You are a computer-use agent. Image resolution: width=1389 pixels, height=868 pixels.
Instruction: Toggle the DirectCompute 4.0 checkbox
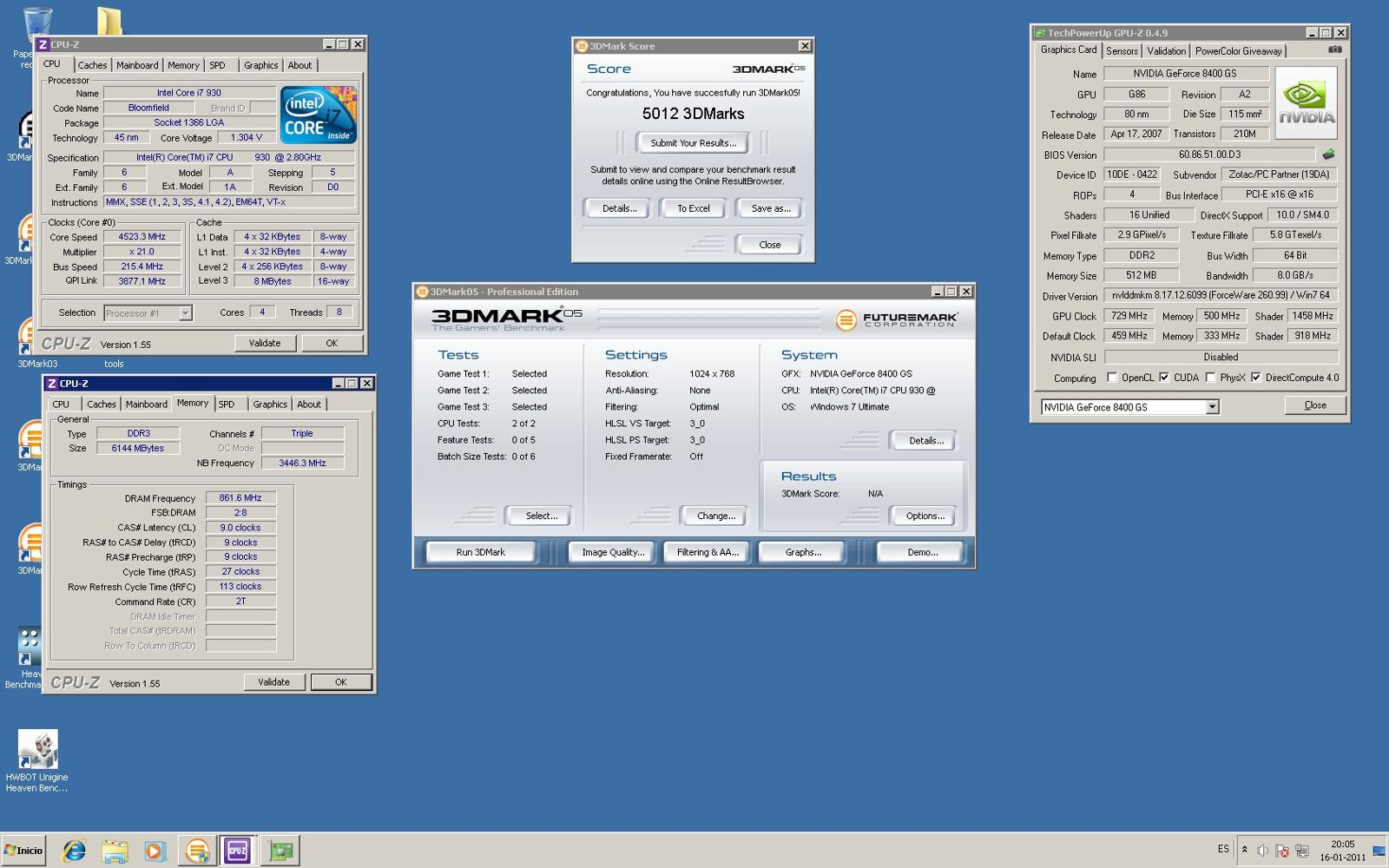(1255, 378)
